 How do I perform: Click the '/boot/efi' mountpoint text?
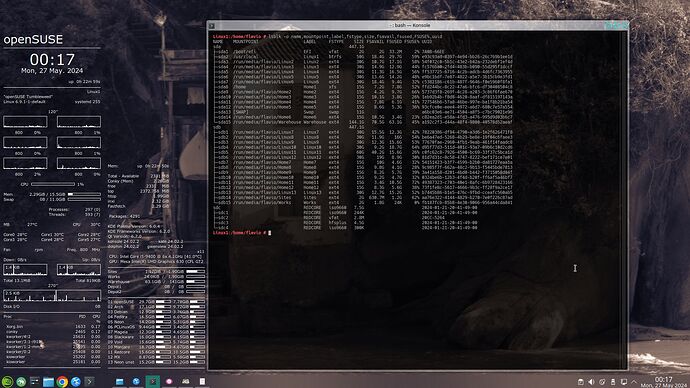[x=244, y=51]
